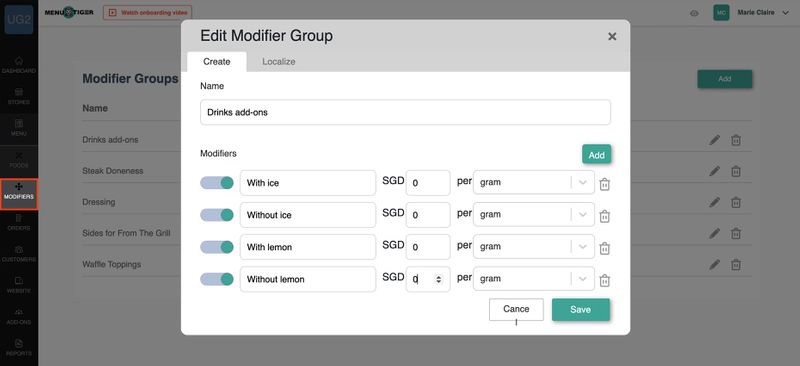The width and height of the screenshot is (800, 366).
Task: Open the Dashboard sidebar item
Action: tap(19, 65)
